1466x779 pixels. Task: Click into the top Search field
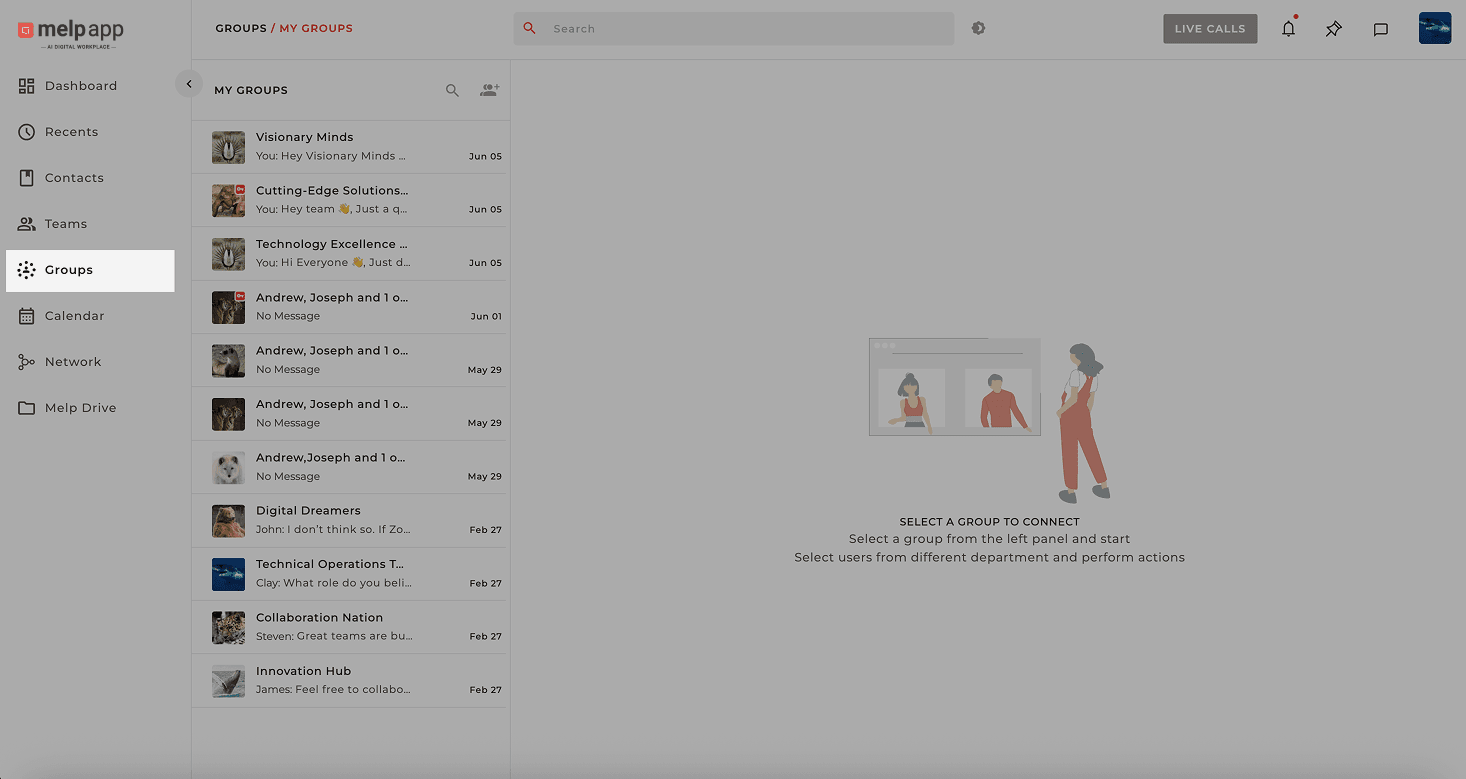(740, 29)
